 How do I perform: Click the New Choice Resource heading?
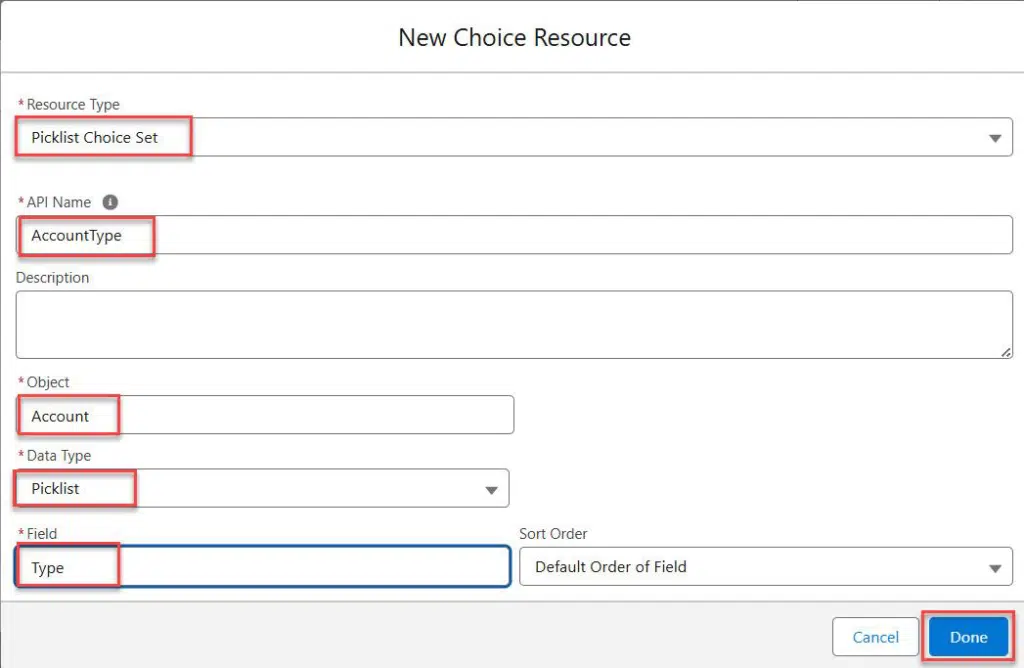[x=515, y=38]
